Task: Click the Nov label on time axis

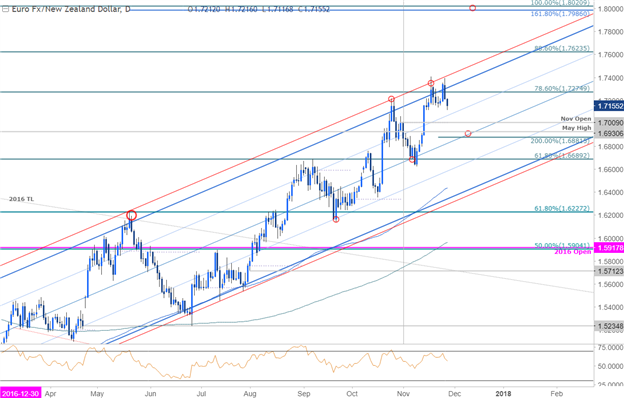Action: point(403,394)
